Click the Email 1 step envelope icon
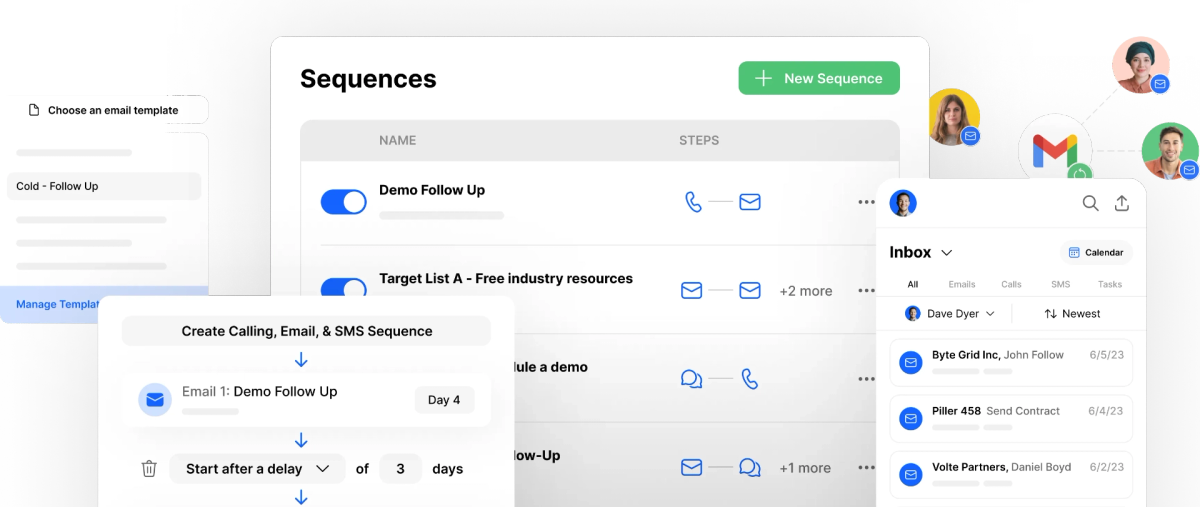The image size is (1200, 507). (154, 400)
